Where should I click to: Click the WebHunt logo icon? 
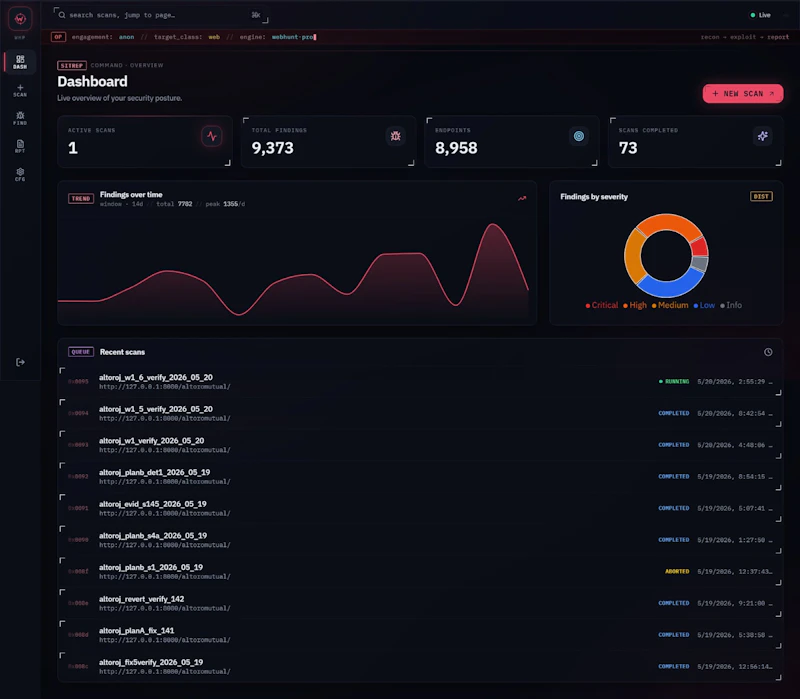(x=20, y=19)
